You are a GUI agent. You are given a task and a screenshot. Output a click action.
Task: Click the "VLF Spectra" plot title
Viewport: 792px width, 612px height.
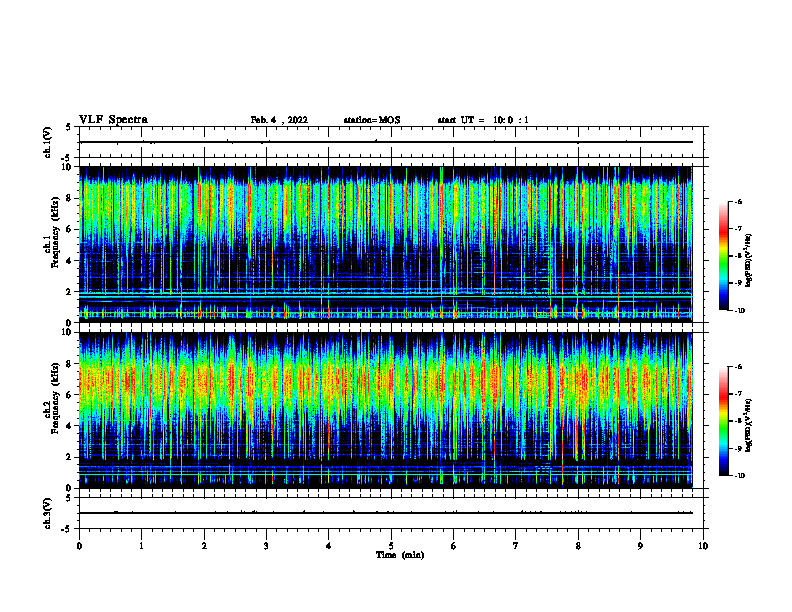tap(113, 120)
